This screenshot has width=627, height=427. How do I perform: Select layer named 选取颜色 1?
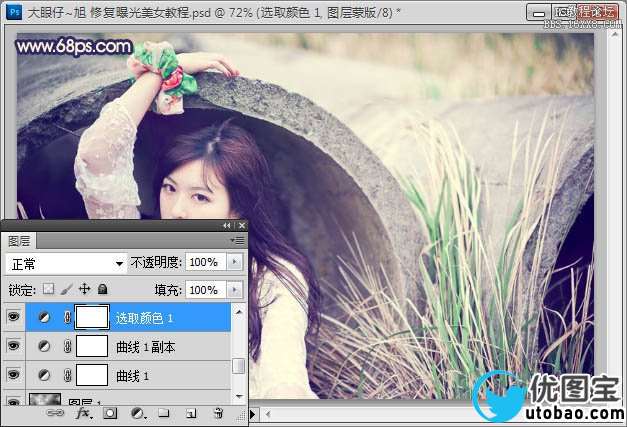tap(144, 318)
